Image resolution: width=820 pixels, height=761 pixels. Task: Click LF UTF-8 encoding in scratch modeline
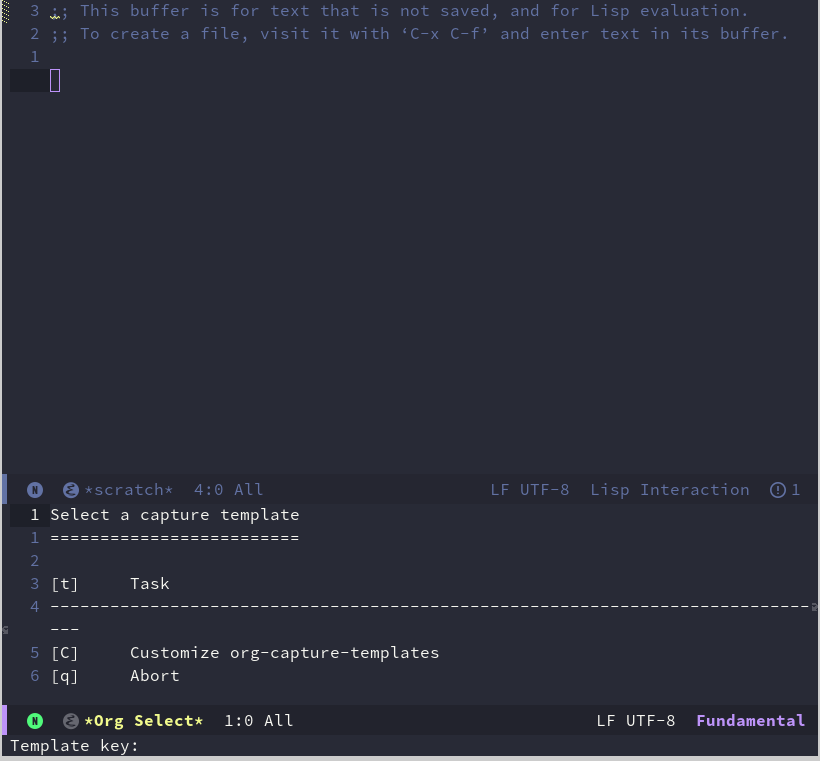tap(529, 490)
